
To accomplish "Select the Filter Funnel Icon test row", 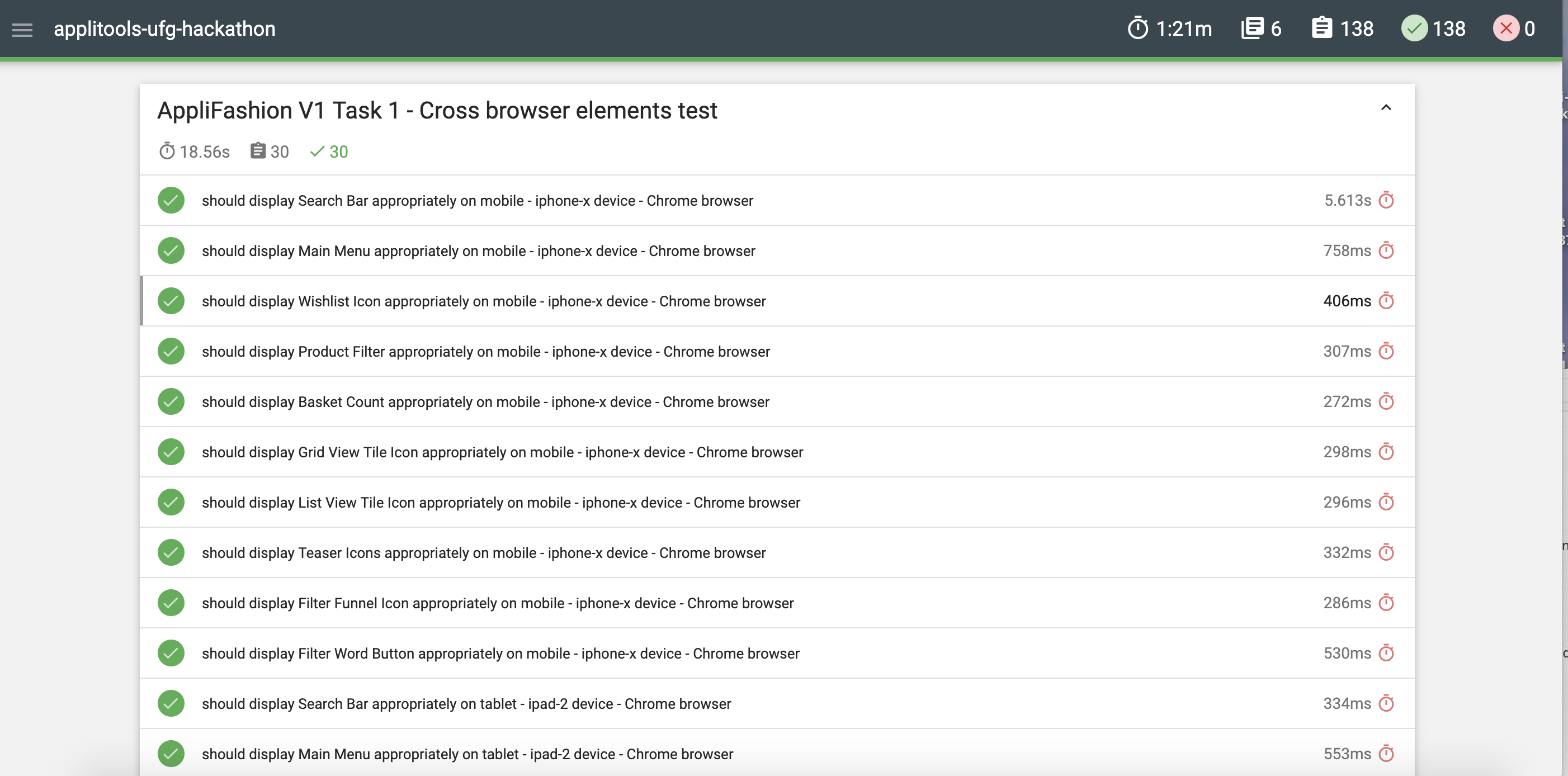I will [497, 603].
